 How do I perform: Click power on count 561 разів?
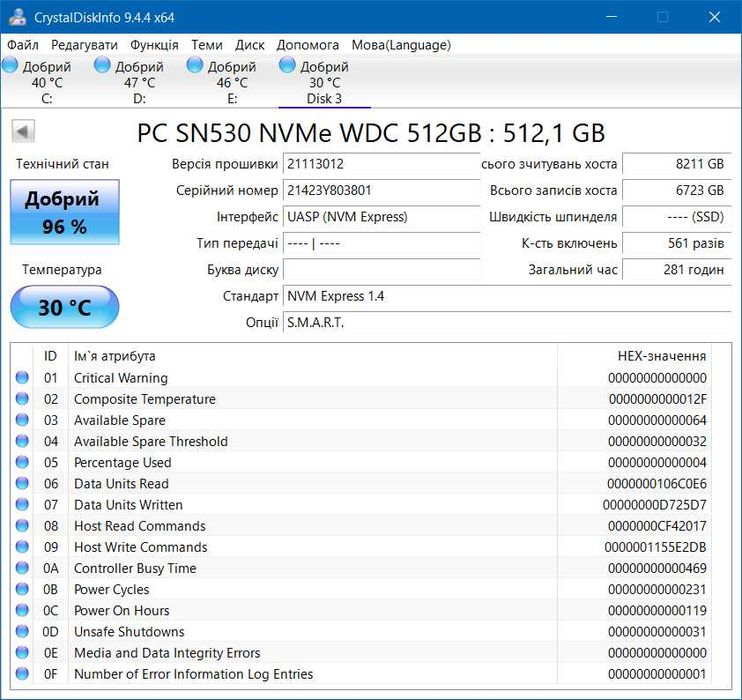click(677, 243)
